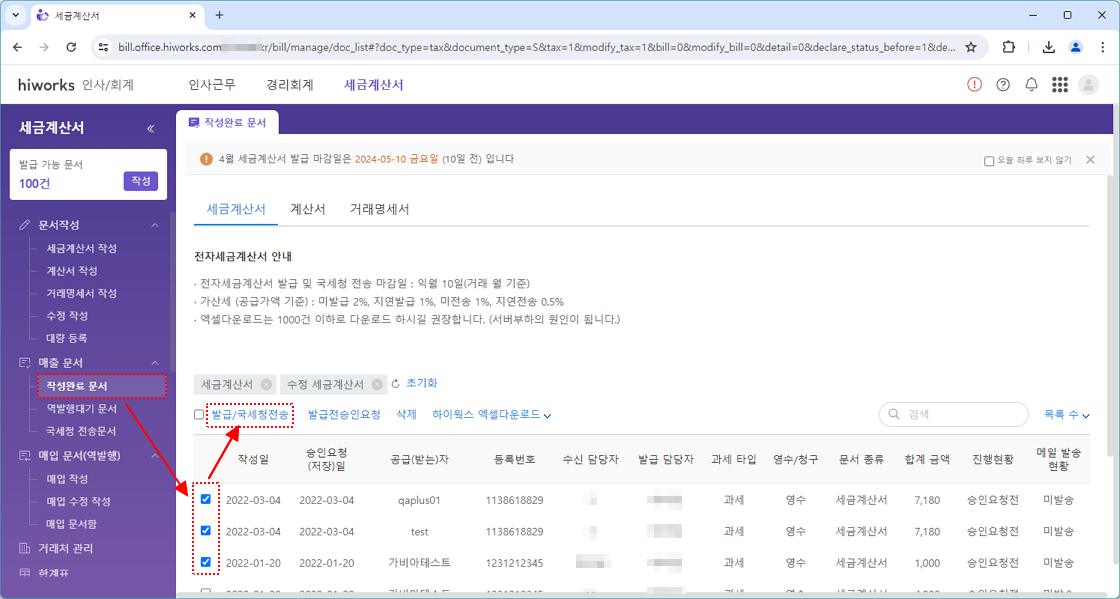
Task: Open 인사근무 in the top navigation
Action: tap(212, 85)
